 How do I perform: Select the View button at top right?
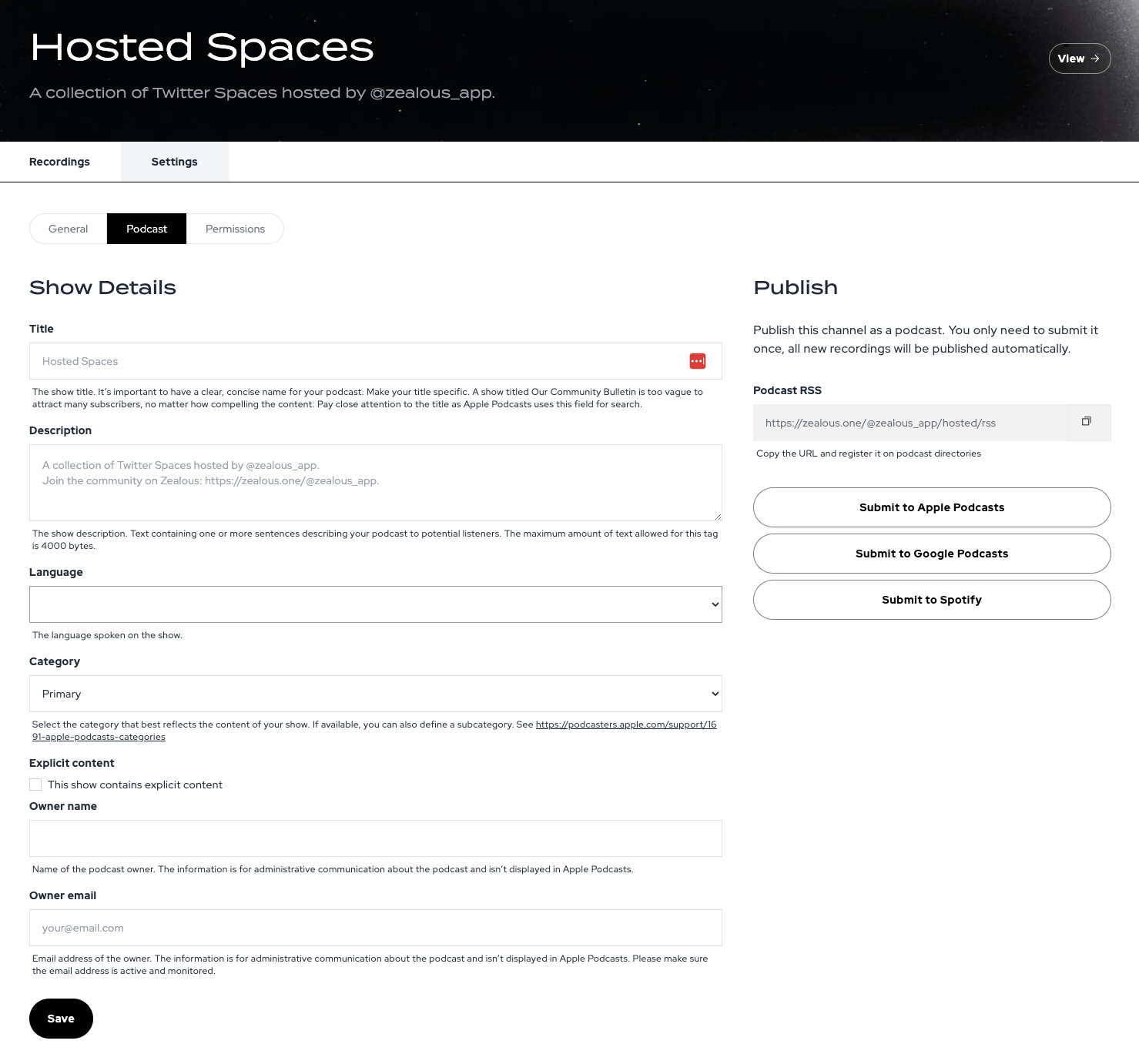[1079, 58]
